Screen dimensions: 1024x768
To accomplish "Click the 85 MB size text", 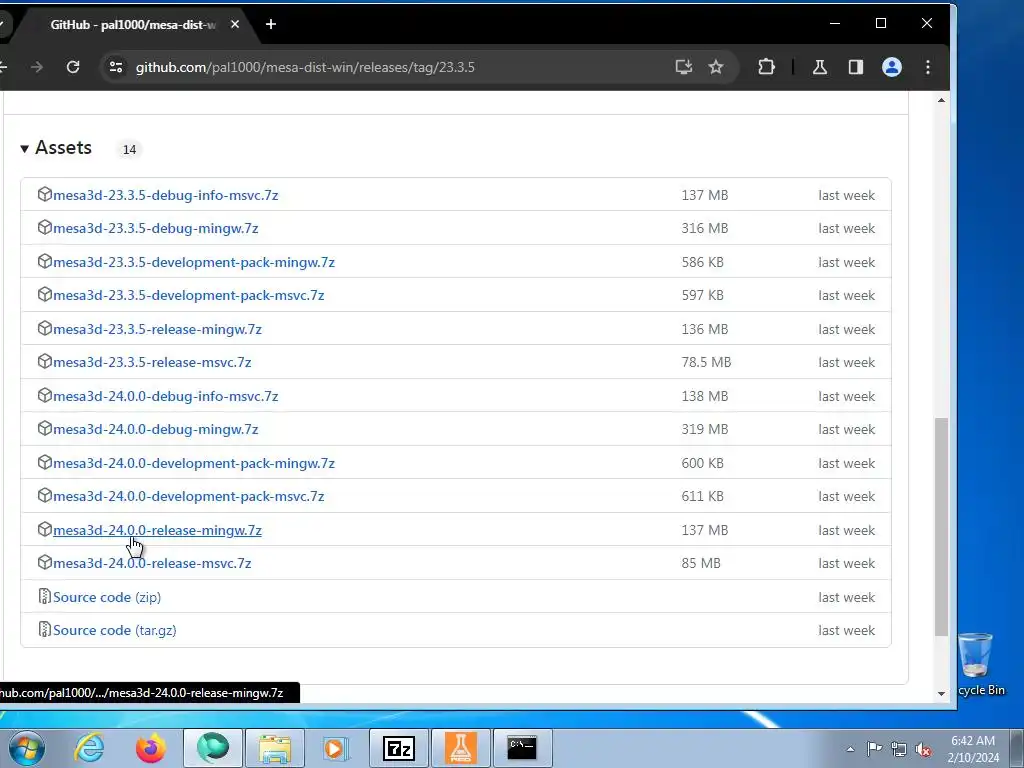I will (701, 564).
